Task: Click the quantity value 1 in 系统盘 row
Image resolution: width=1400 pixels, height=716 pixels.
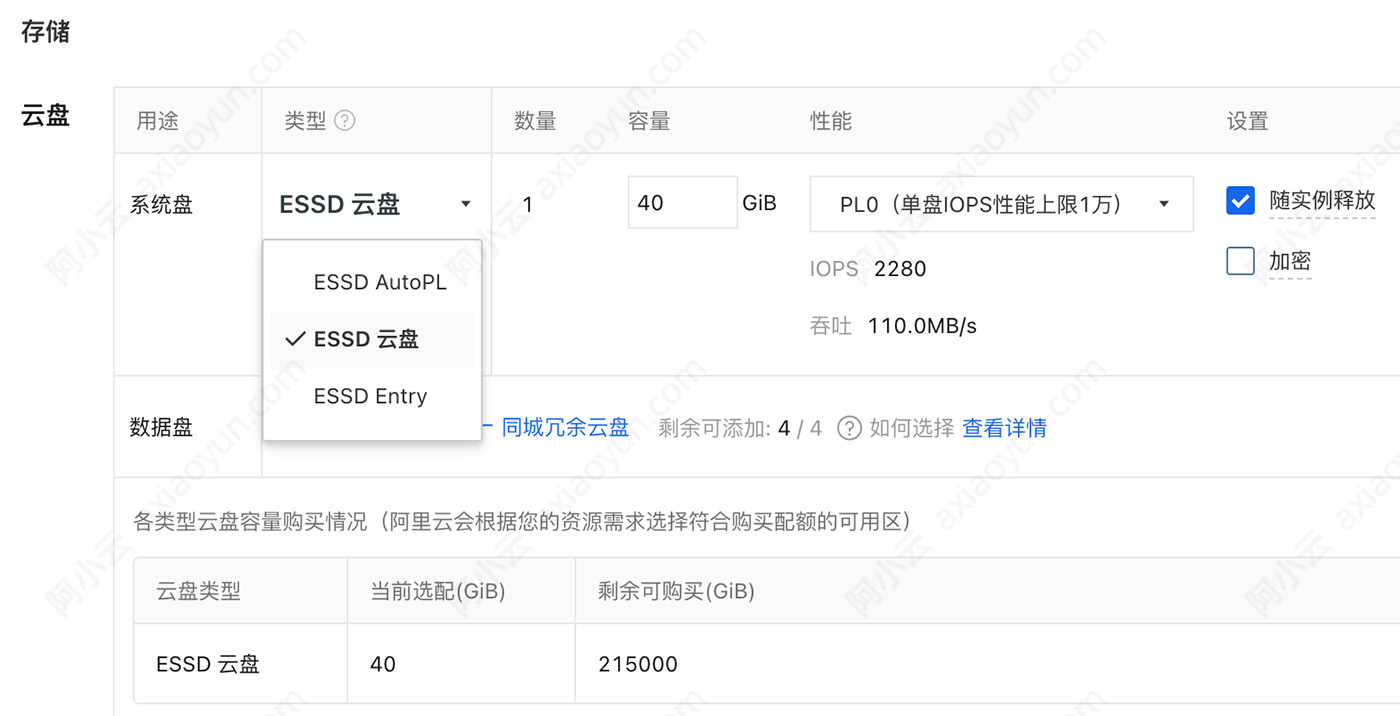Action: [x=528, y=205]
